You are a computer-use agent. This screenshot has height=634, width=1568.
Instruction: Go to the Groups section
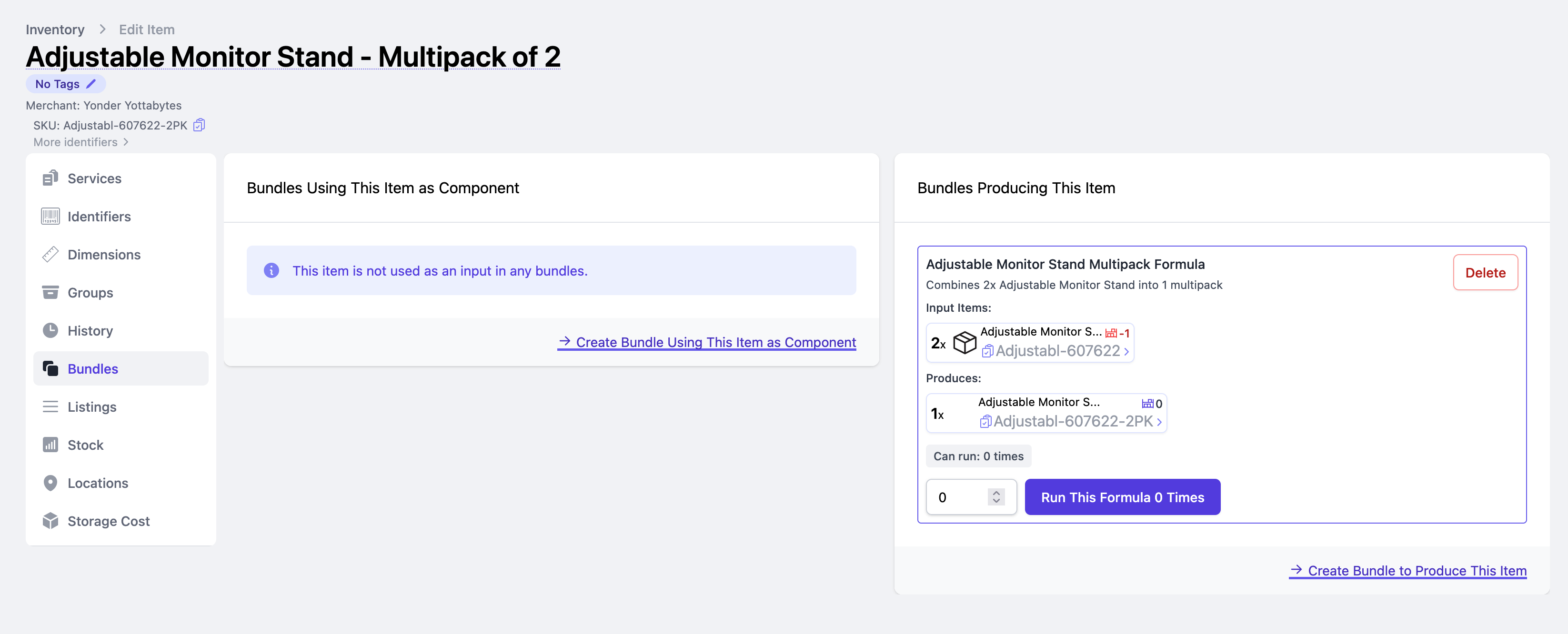(90, 293)
